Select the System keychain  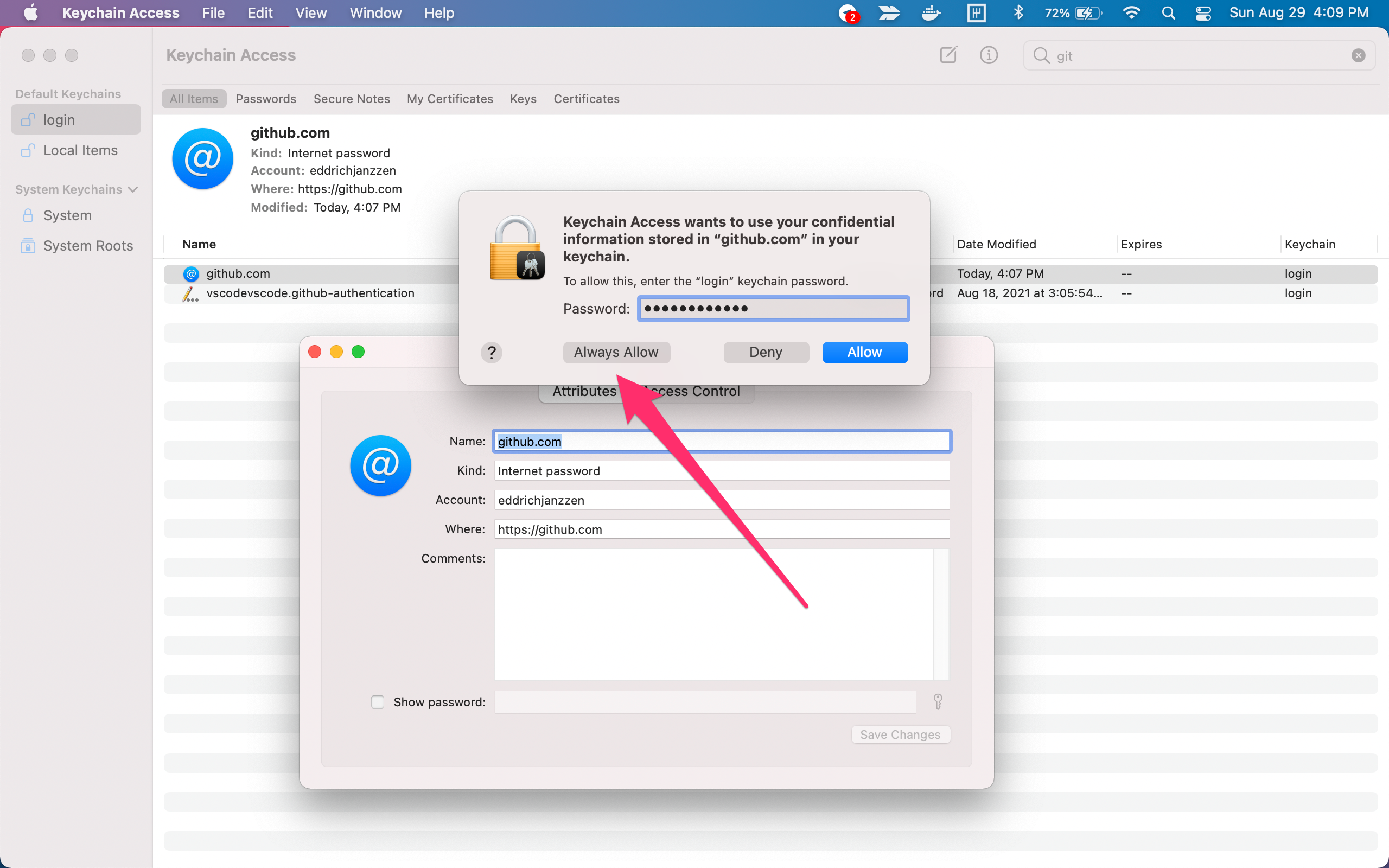pyautogui.click(x=76, y=215)
